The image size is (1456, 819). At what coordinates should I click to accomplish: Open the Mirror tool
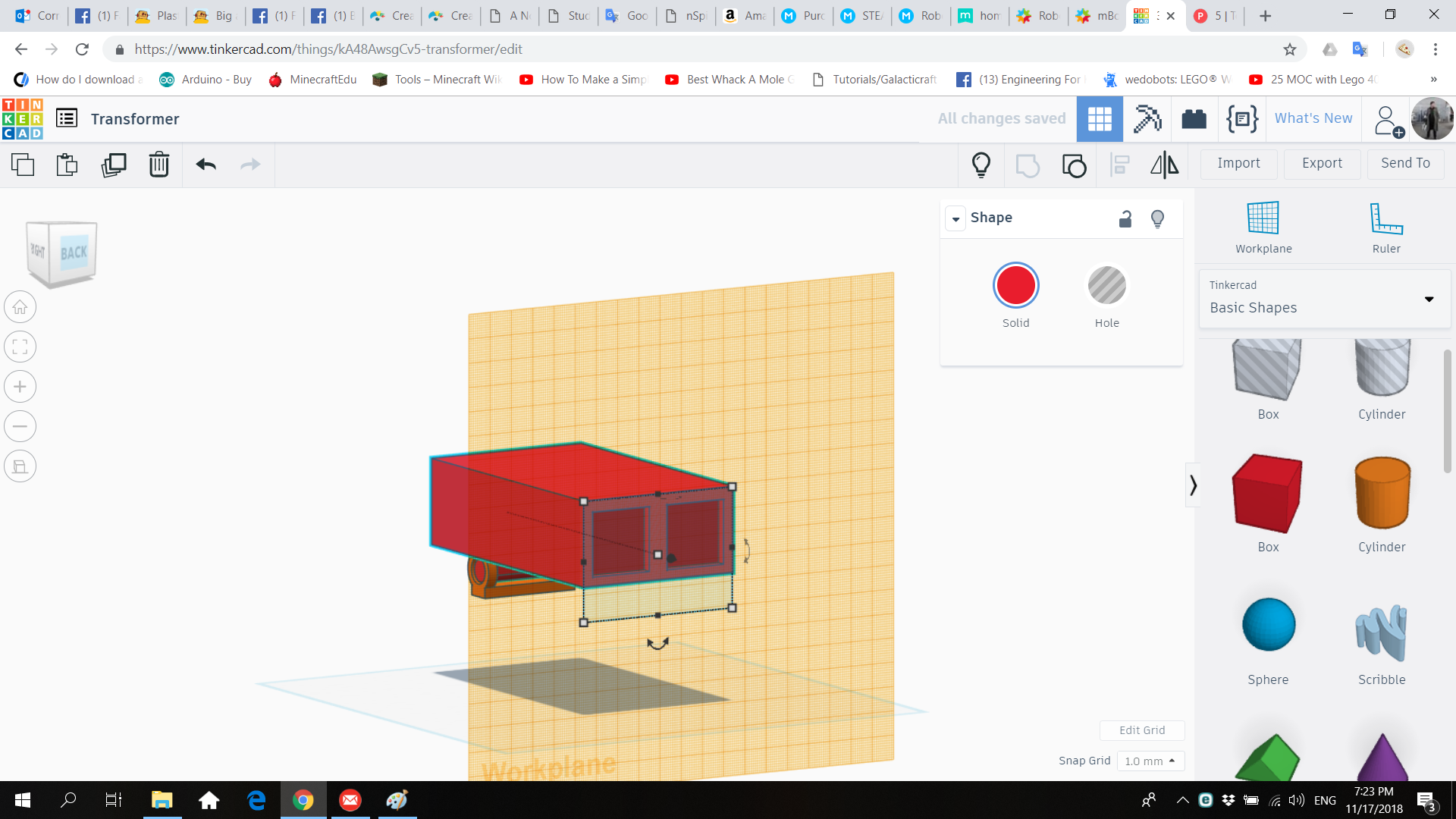coord(1164,165)
